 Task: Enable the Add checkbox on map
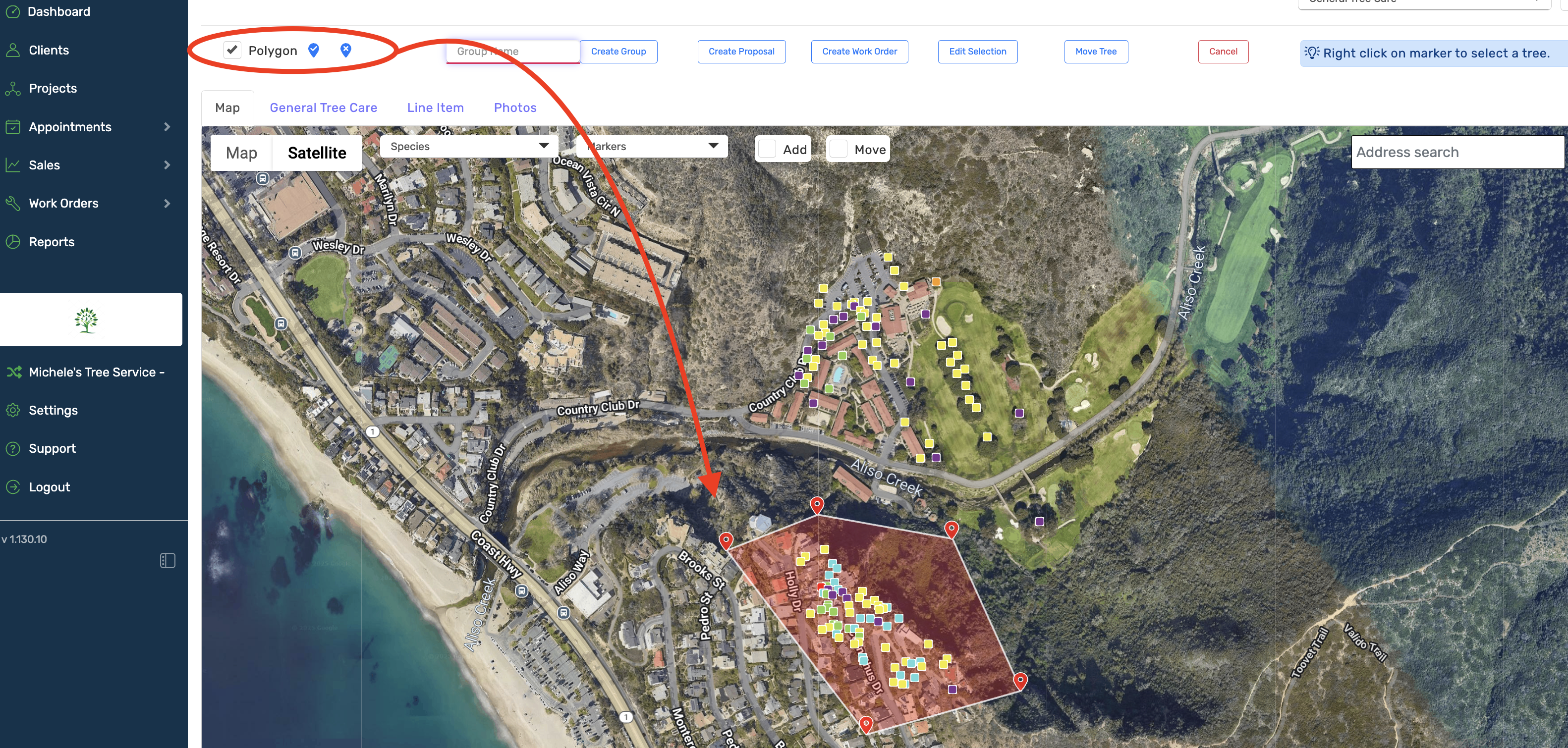click(x=767, y=149)
